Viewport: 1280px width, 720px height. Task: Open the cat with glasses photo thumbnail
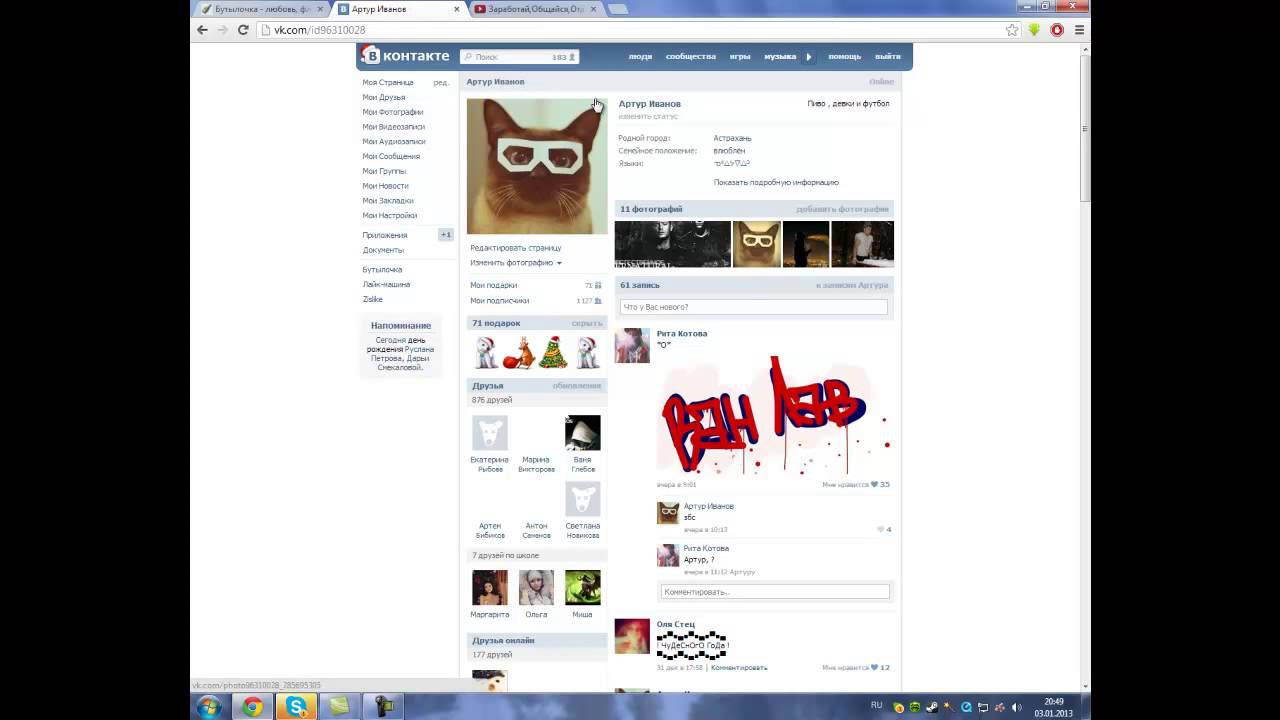click(x=757, y=244)
